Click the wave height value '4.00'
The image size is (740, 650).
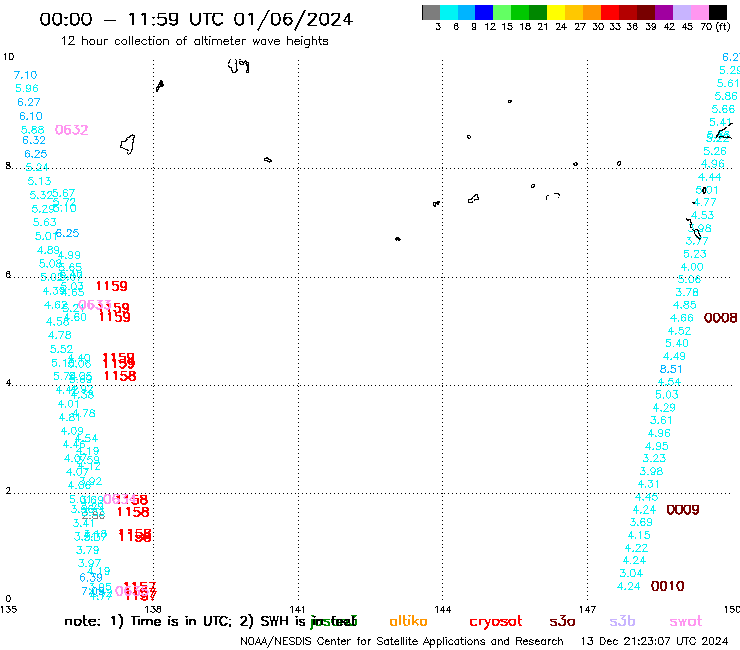point(692,267)
